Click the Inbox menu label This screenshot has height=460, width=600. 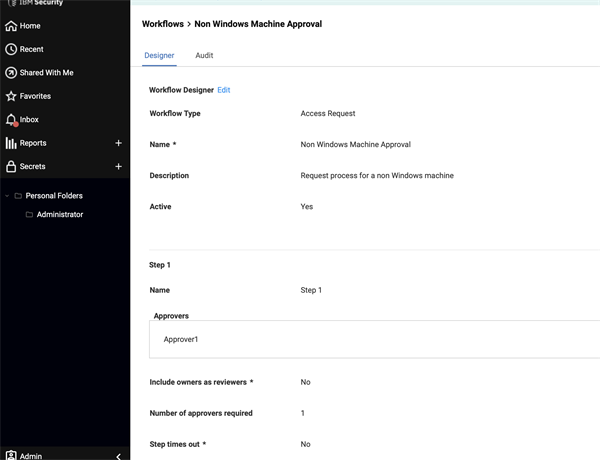29,120
